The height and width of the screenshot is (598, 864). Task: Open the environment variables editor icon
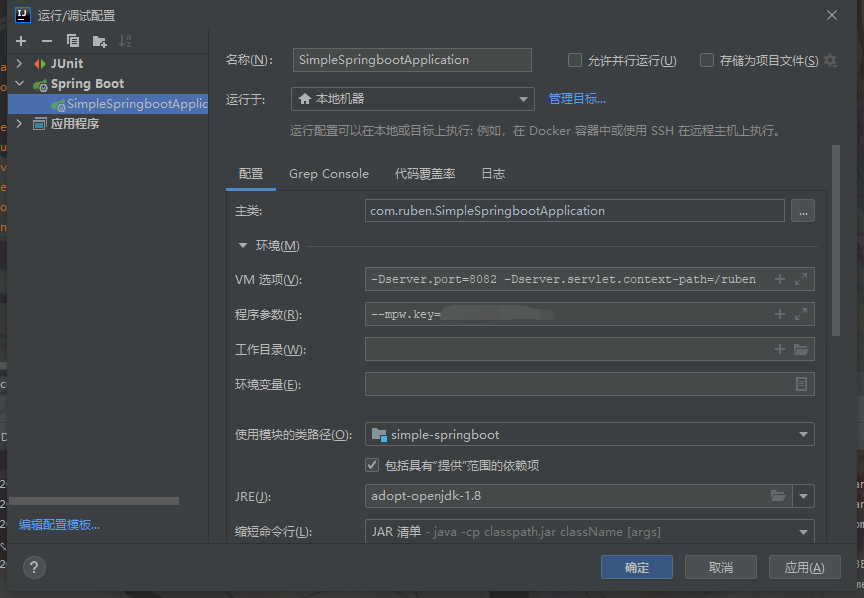pyautogui.click(x=801, y=385)
